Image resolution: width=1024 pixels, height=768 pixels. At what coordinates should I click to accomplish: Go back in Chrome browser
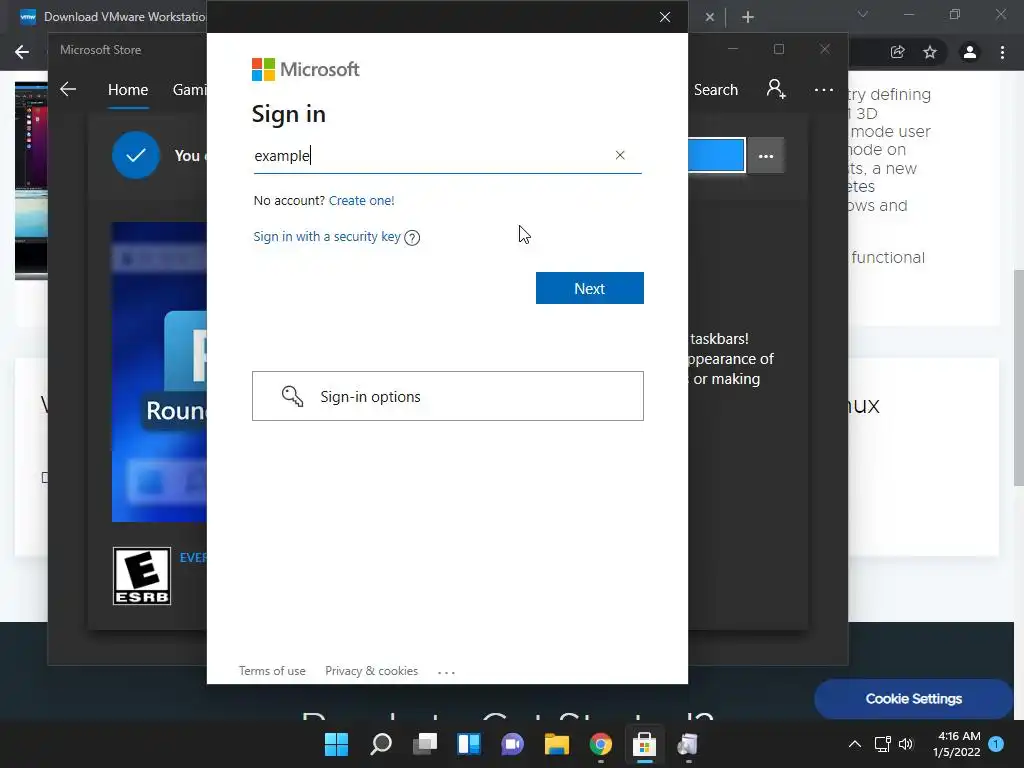coord(22,52)
